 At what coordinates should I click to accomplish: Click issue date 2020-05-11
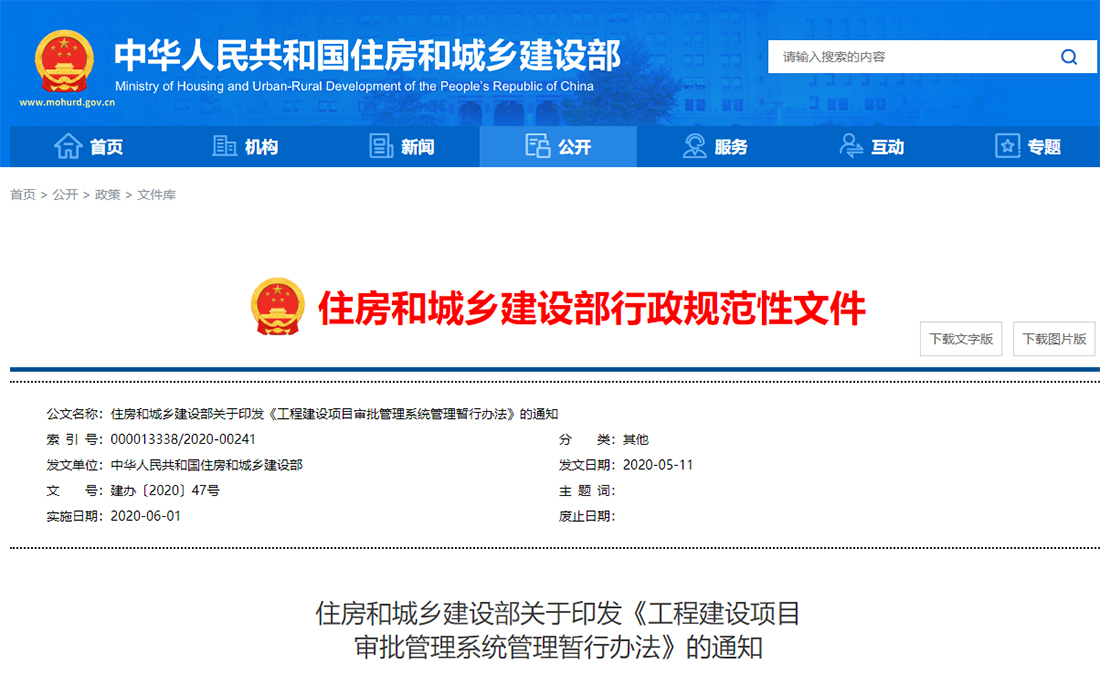point(658,464)
